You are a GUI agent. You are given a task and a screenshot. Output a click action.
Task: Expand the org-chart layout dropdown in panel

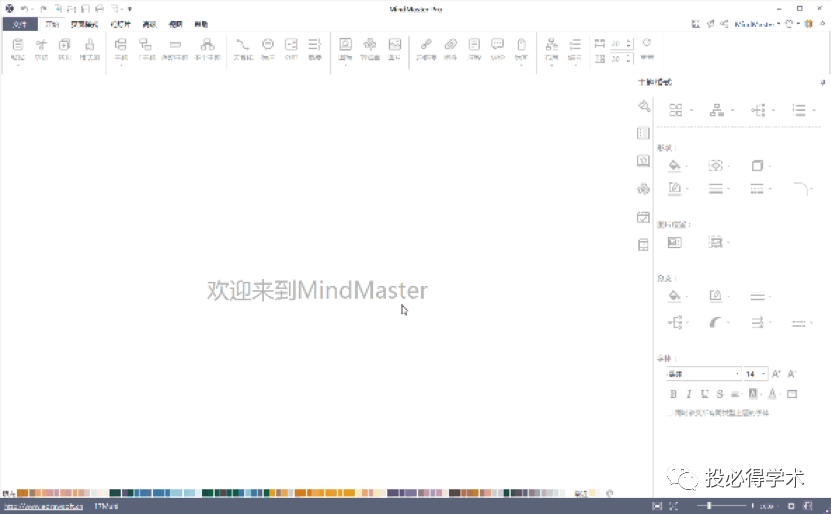732,111
